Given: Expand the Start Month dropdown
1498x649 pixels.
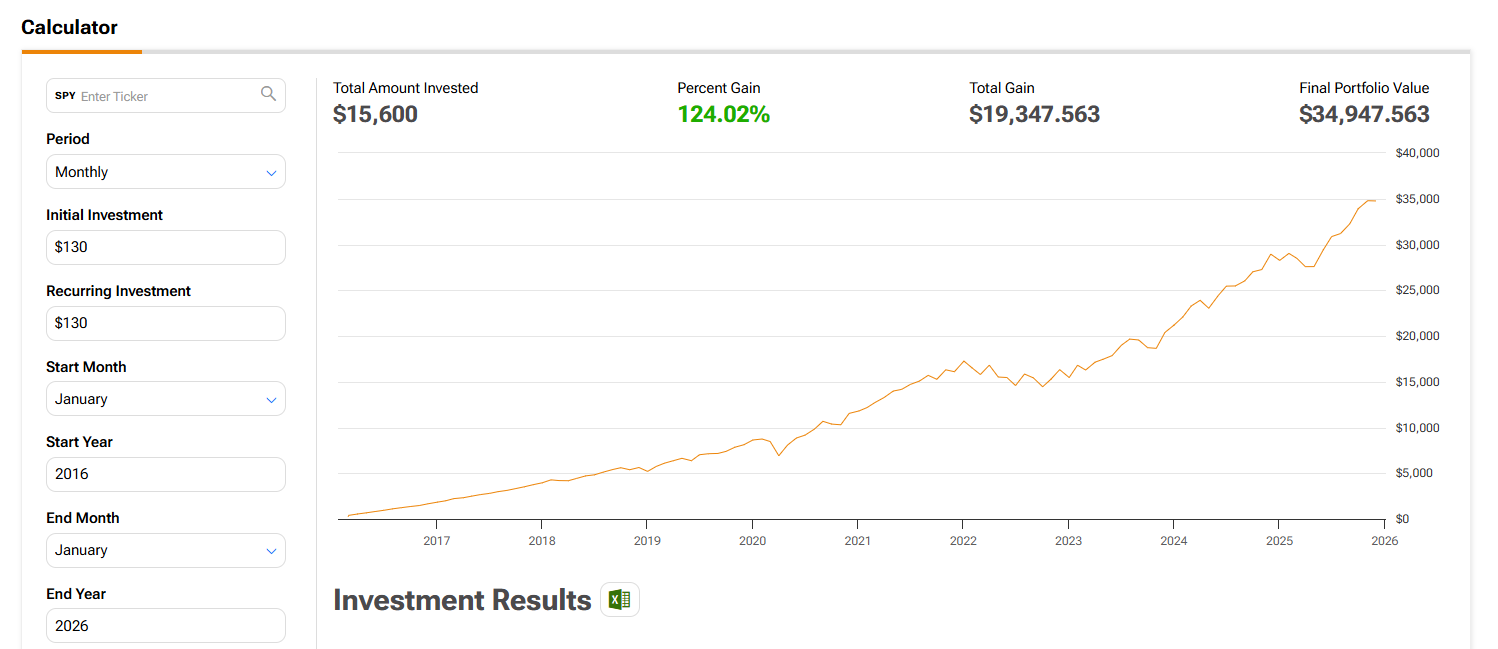Looking at the screenshot, I should (166, 399).
